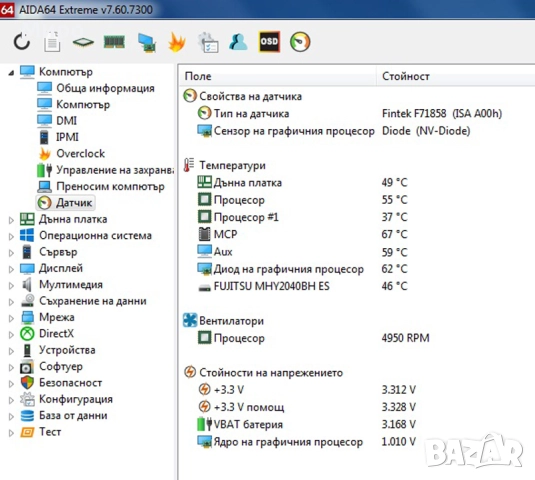Click the Безопасност tree category

[61, 383]
